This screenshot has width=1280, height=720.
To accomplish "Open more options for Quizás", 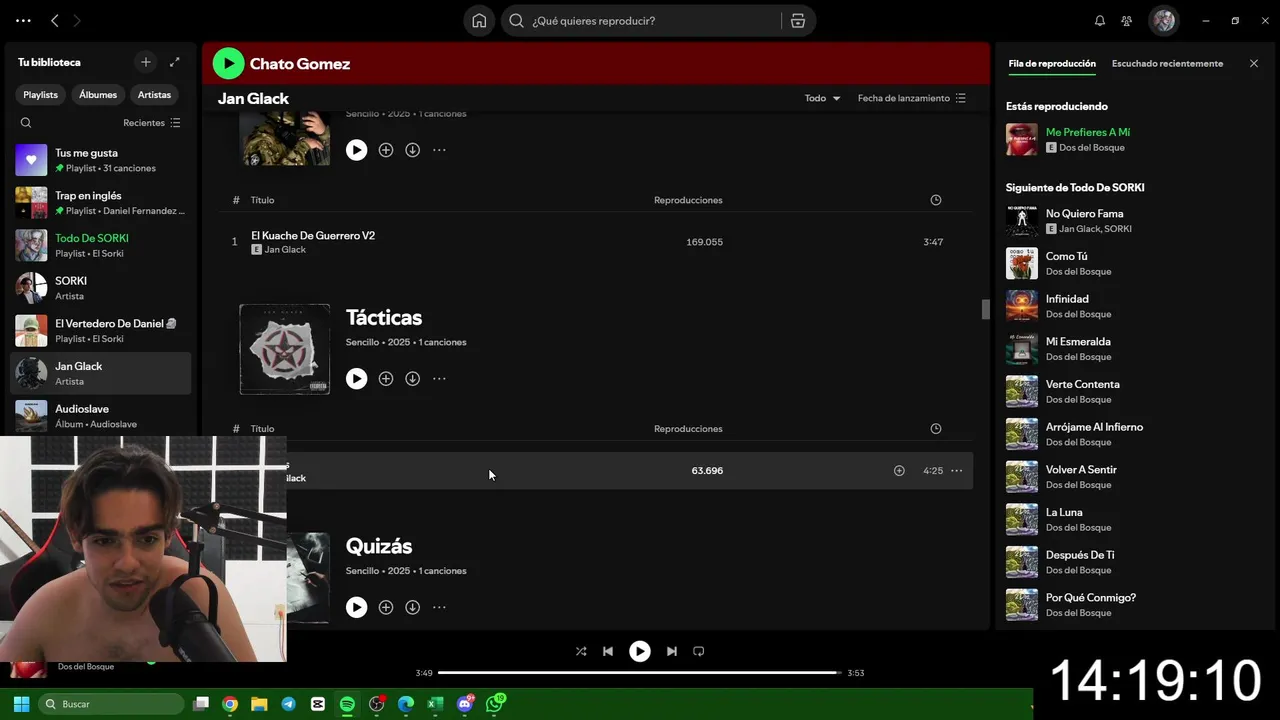I will click(439, 607).
